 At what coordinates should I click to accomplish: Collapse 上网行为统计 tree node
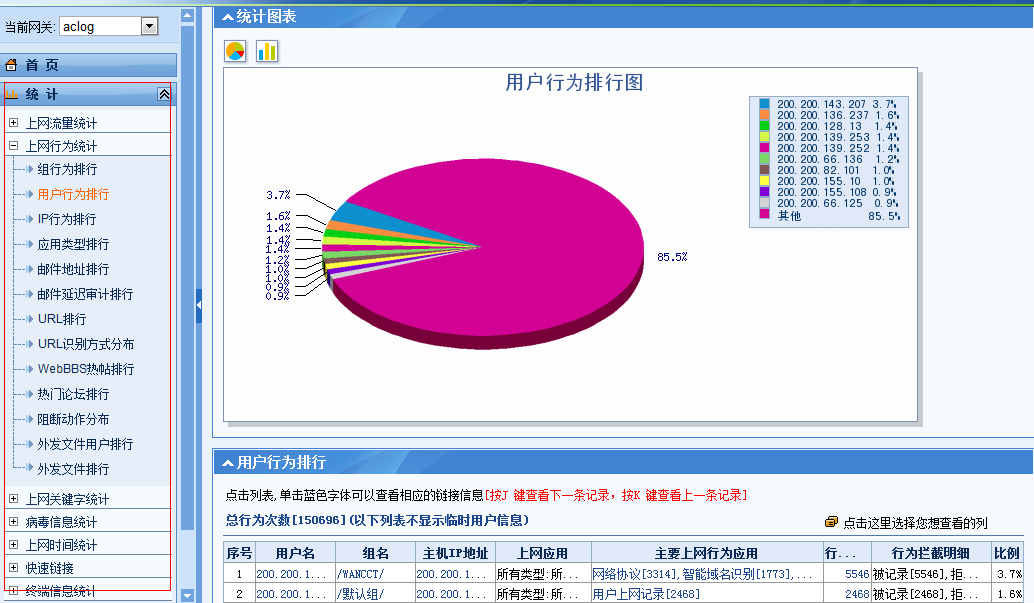pos(13,146)
